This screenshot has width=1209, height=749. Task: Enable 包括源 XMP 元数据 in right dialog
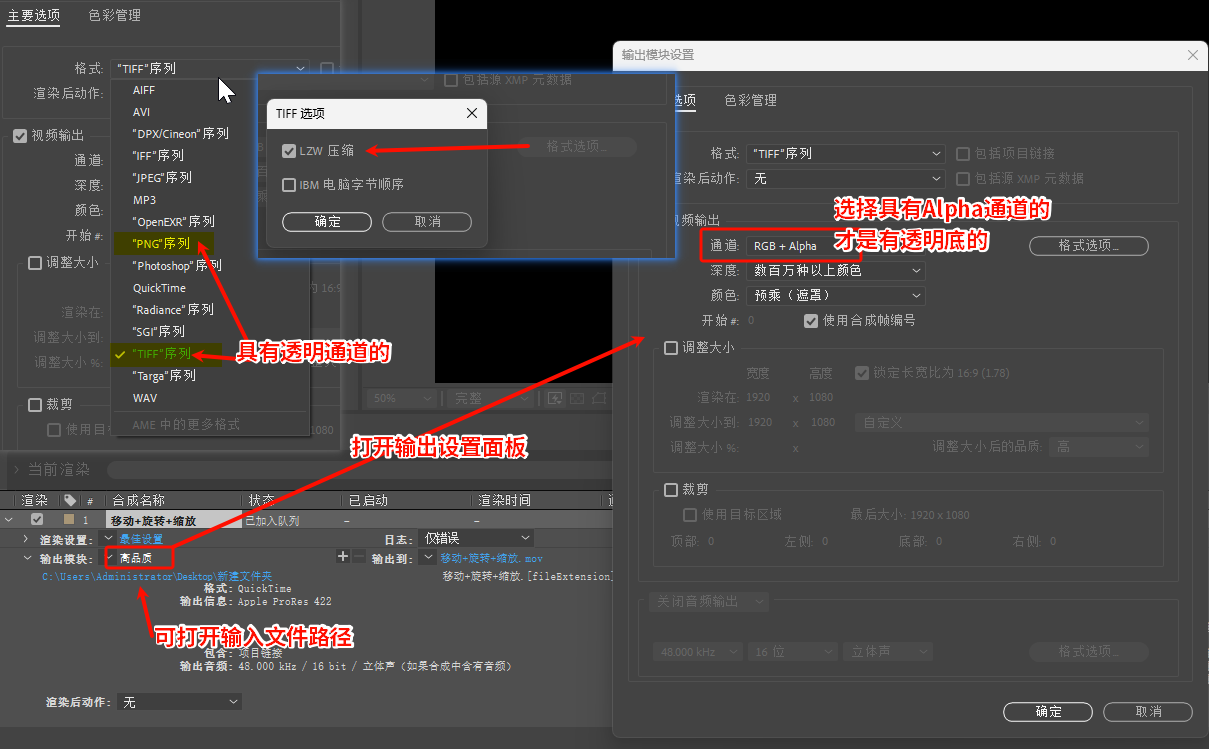(x=962, y=179)
